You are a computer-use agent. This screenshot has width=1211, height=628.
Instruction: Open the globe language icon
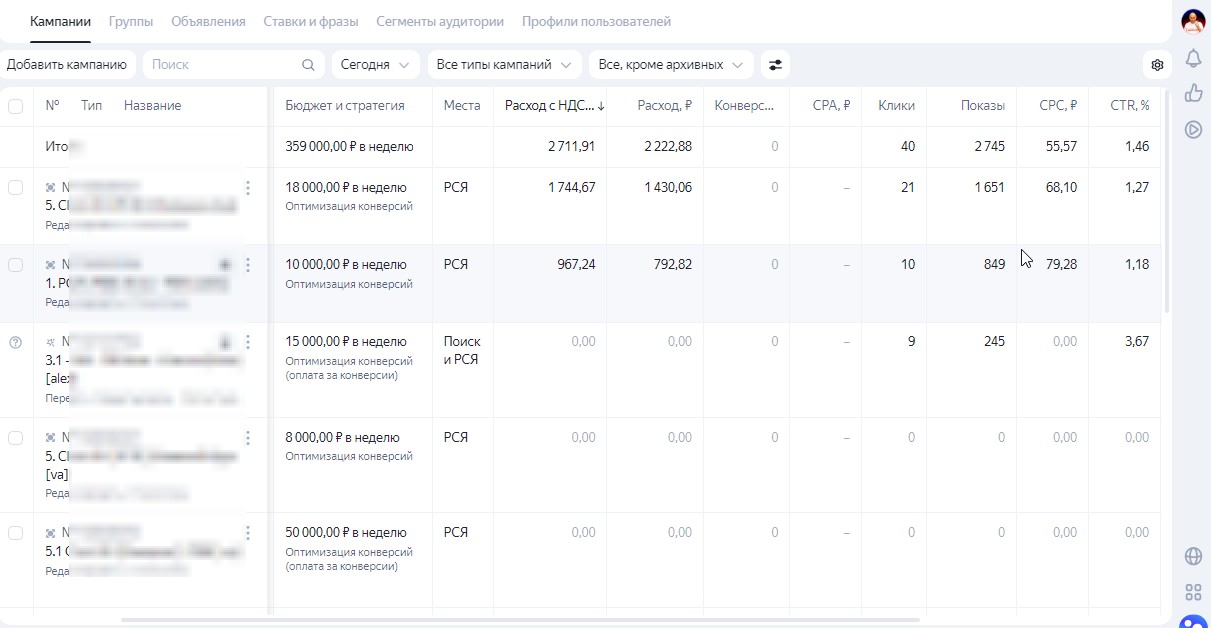(x=1193, y=557)
